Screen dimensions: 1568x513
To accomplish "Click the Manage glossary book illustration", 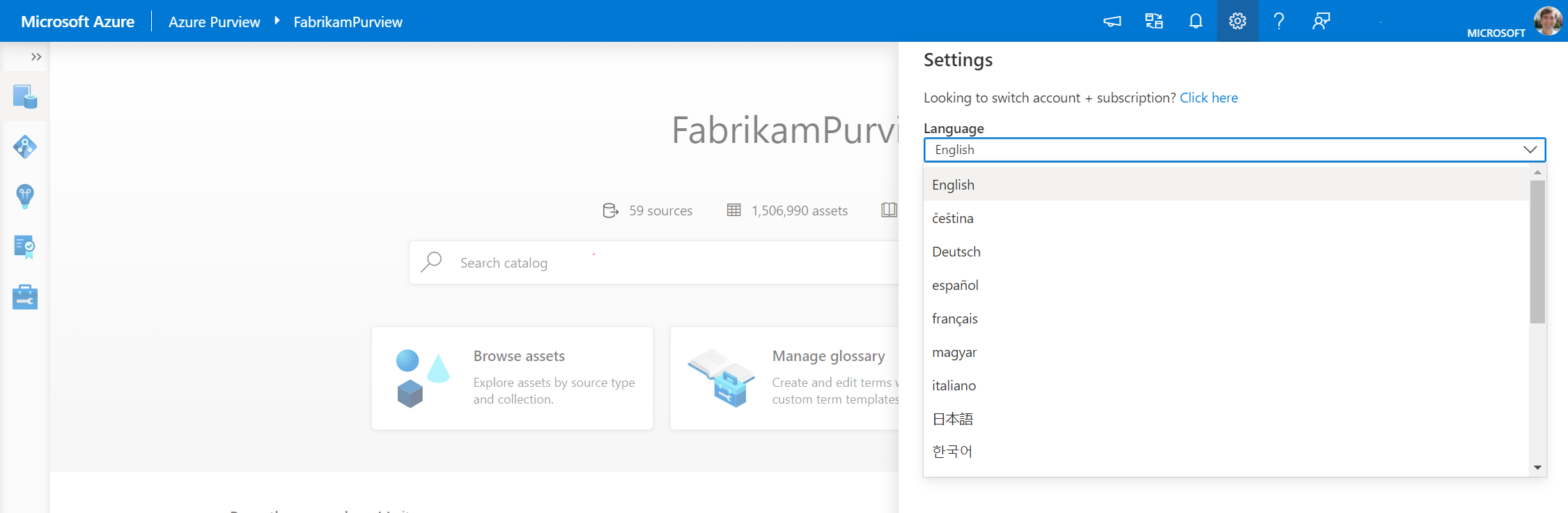I will point(722,378).
